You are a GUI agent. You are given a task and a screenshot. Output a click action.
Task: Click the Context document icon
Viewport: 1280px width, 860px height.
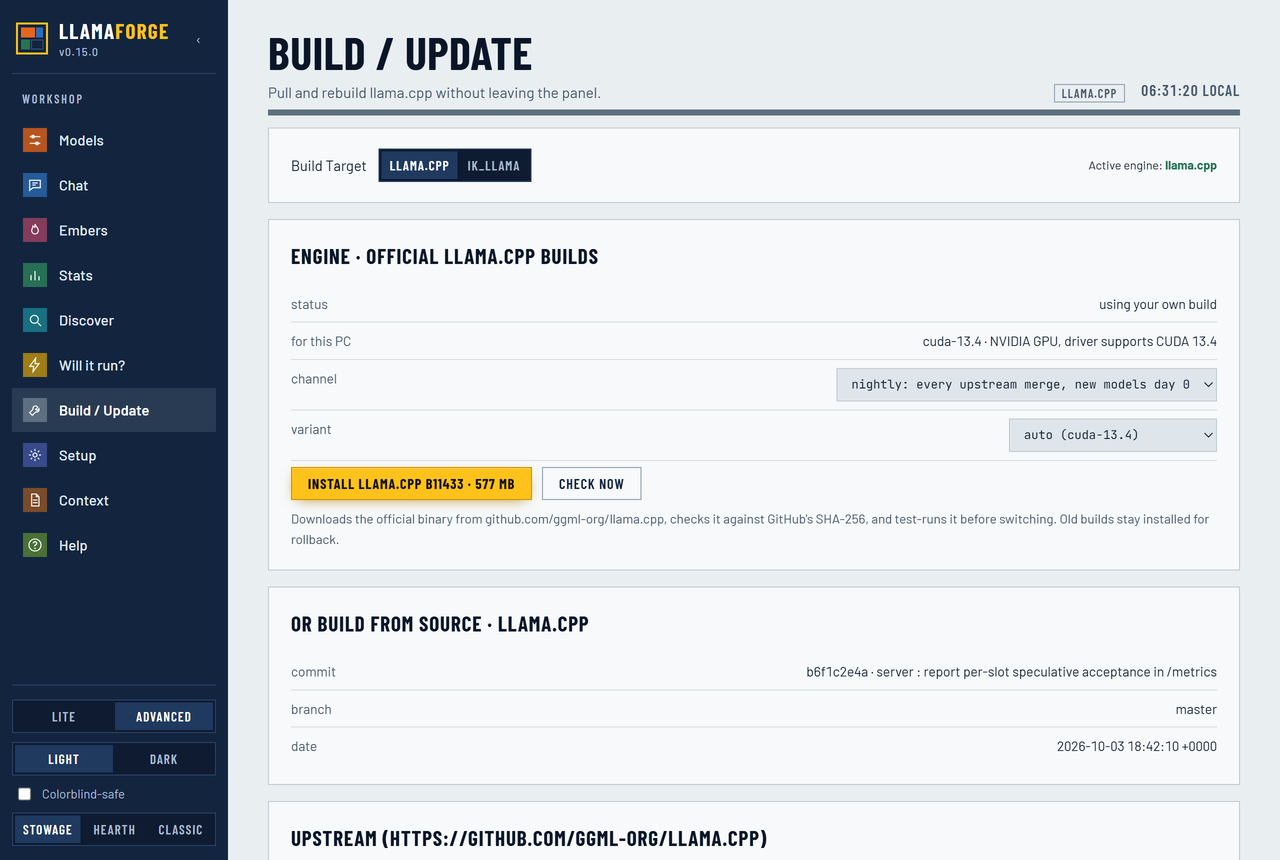coord(35,500)
